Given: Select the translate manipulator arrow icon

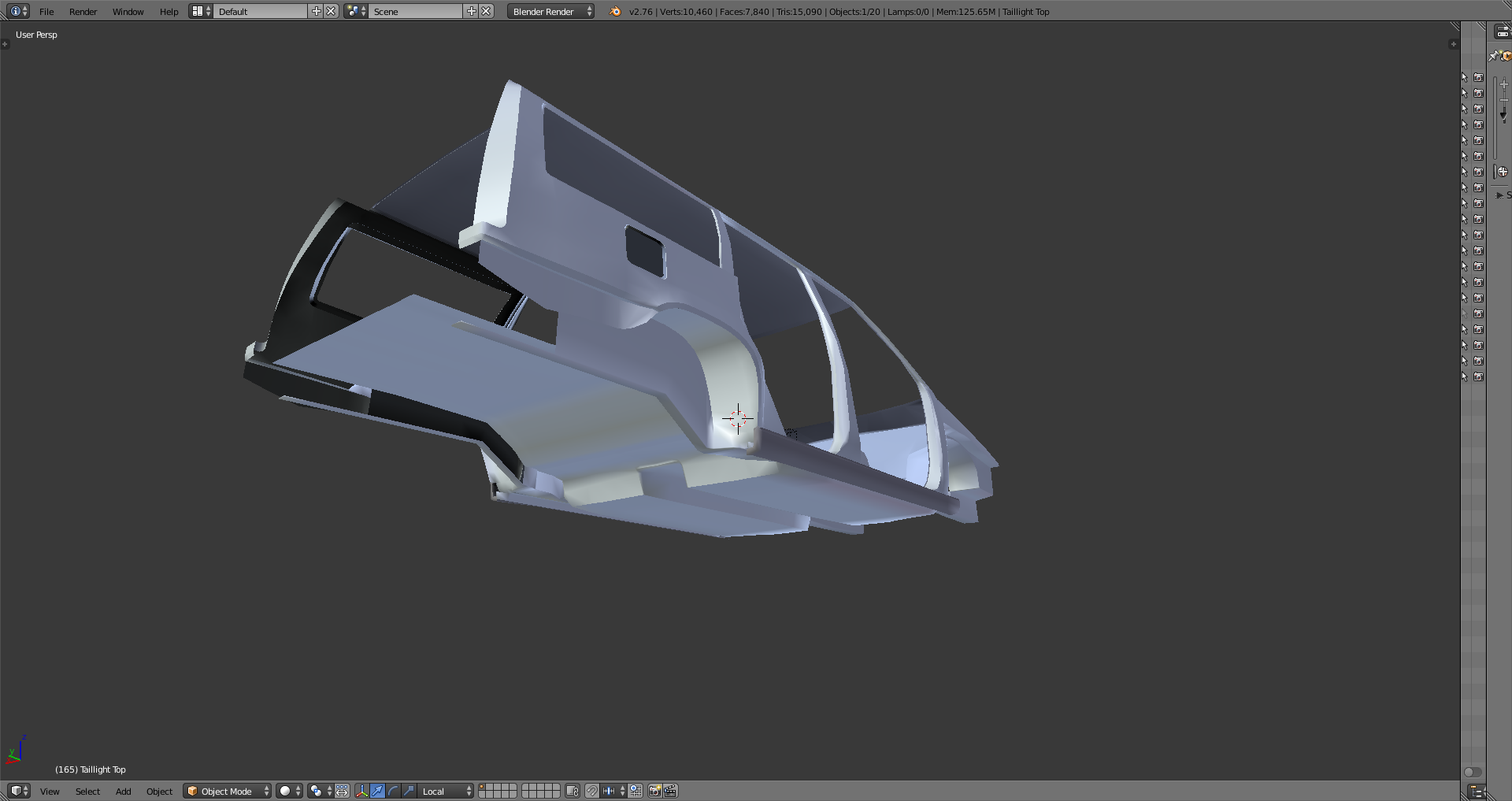Looking at the screenshot, I should [377, 791].
